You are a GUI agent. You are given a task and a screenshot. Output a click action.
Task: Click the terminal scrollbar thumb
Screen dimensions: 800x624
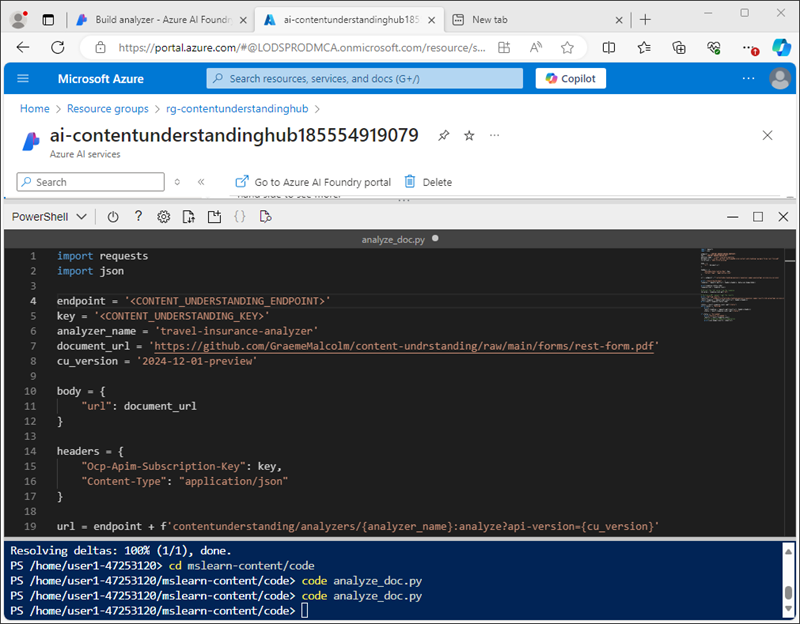(788, 592)
